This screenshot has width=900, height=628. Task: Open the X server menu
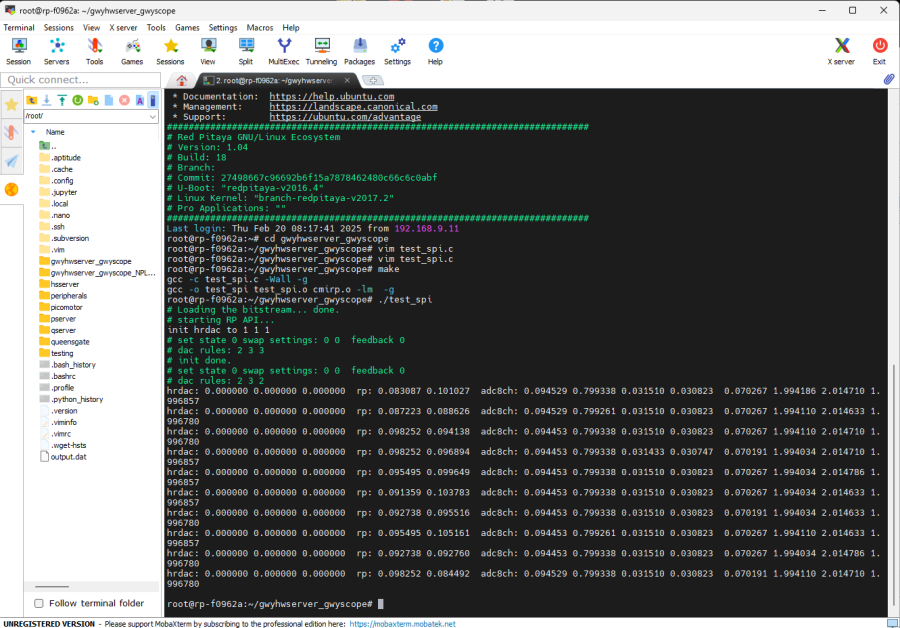[123, 28]
